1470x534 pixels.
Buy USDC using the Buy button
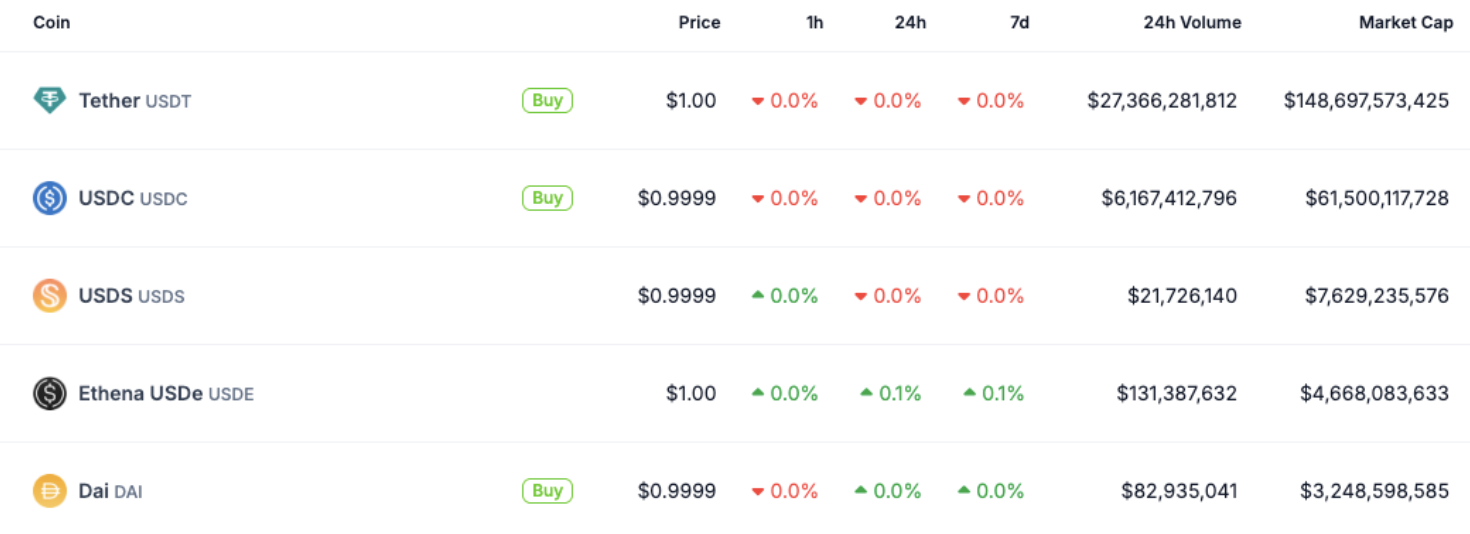coord(547,198)
